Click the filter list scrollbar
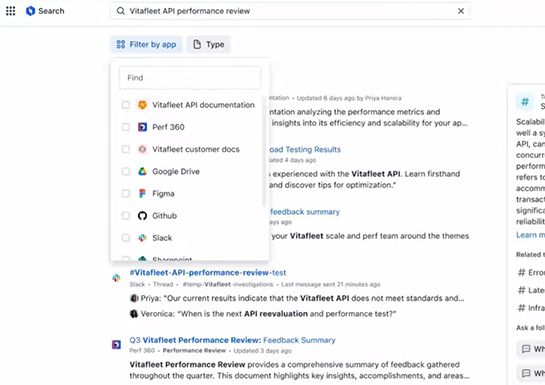This screenshot has height=385, width=545. 264,151
